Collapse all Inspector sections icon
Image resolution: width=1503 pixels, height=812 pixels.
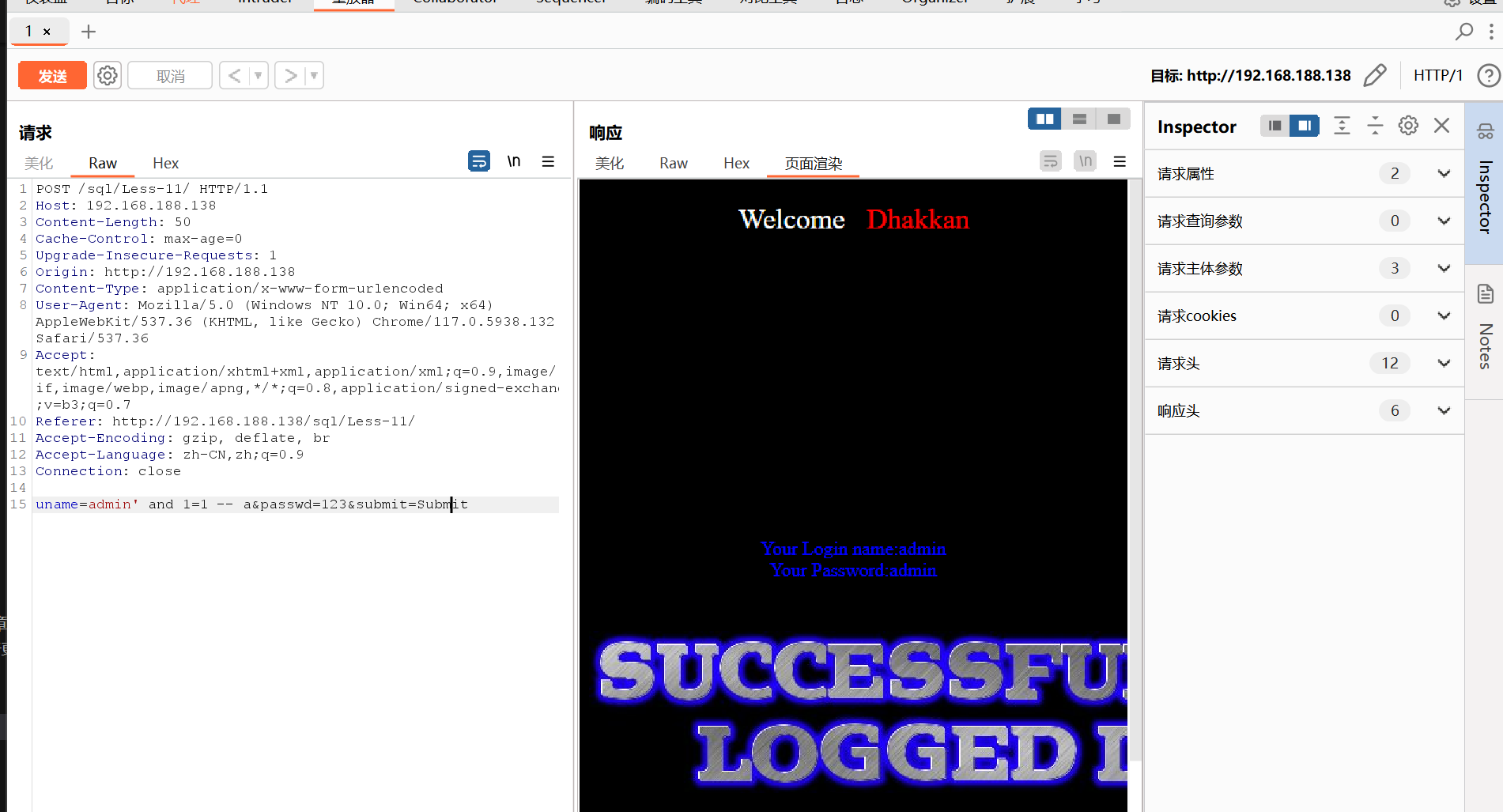pos(1375,125)
